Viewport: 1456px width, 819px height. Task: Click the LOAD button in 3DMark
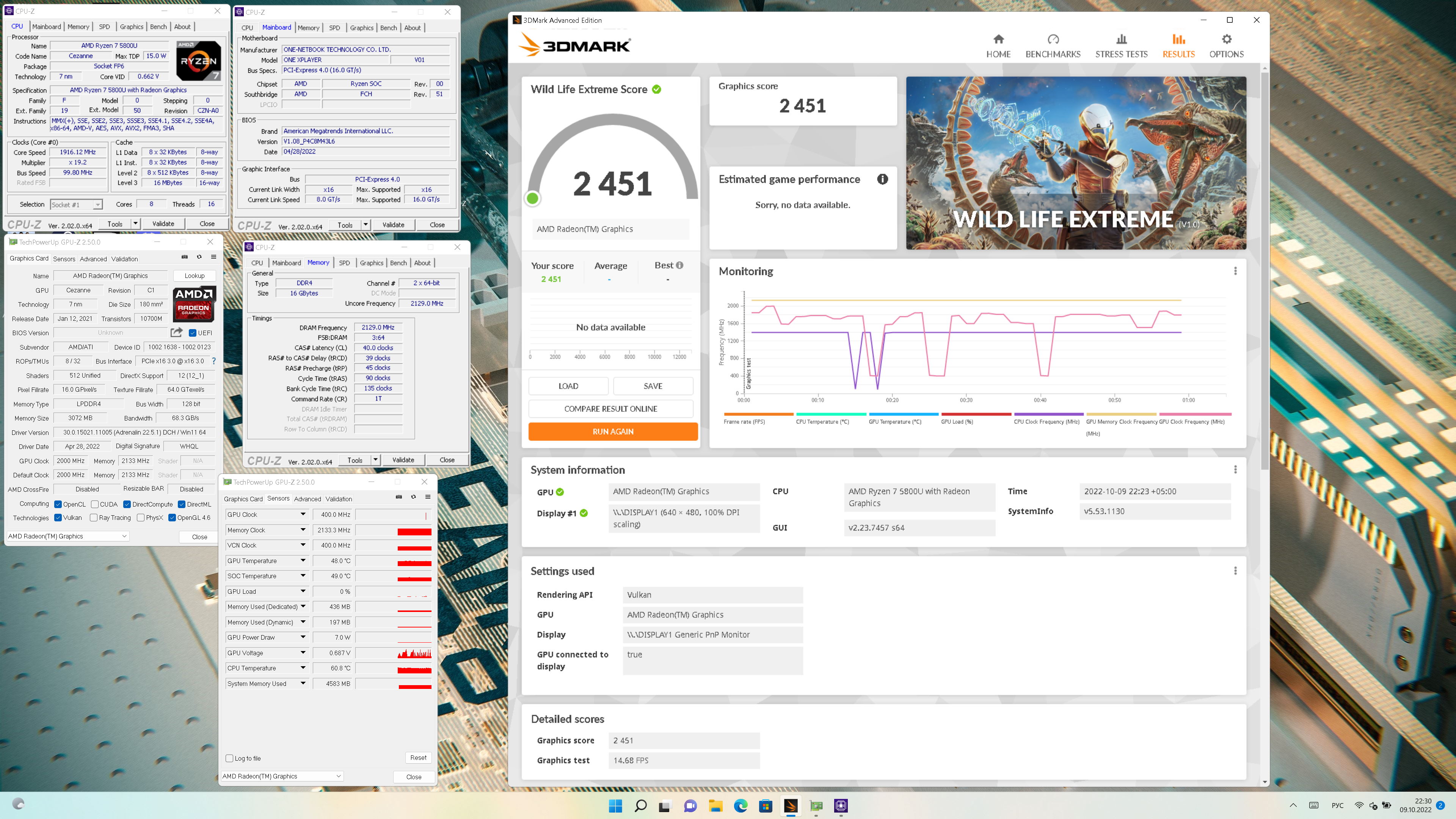click(568, 386)
